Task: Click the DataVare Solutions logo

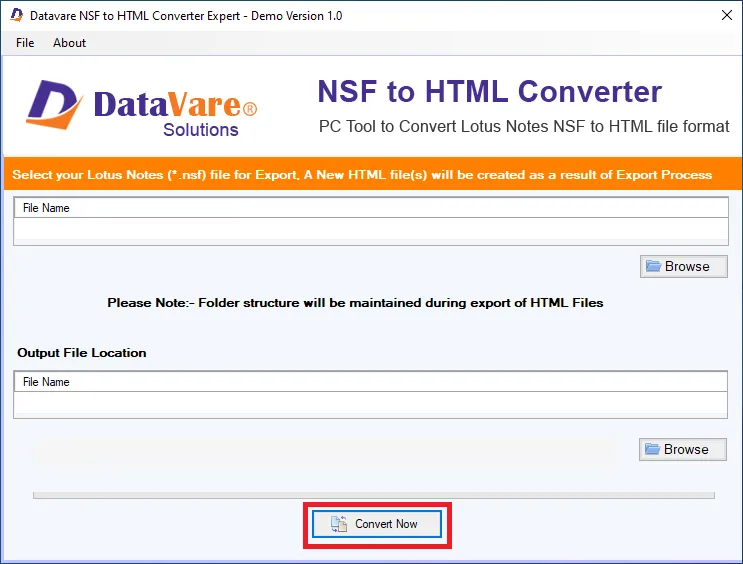Action: (141, 107)
